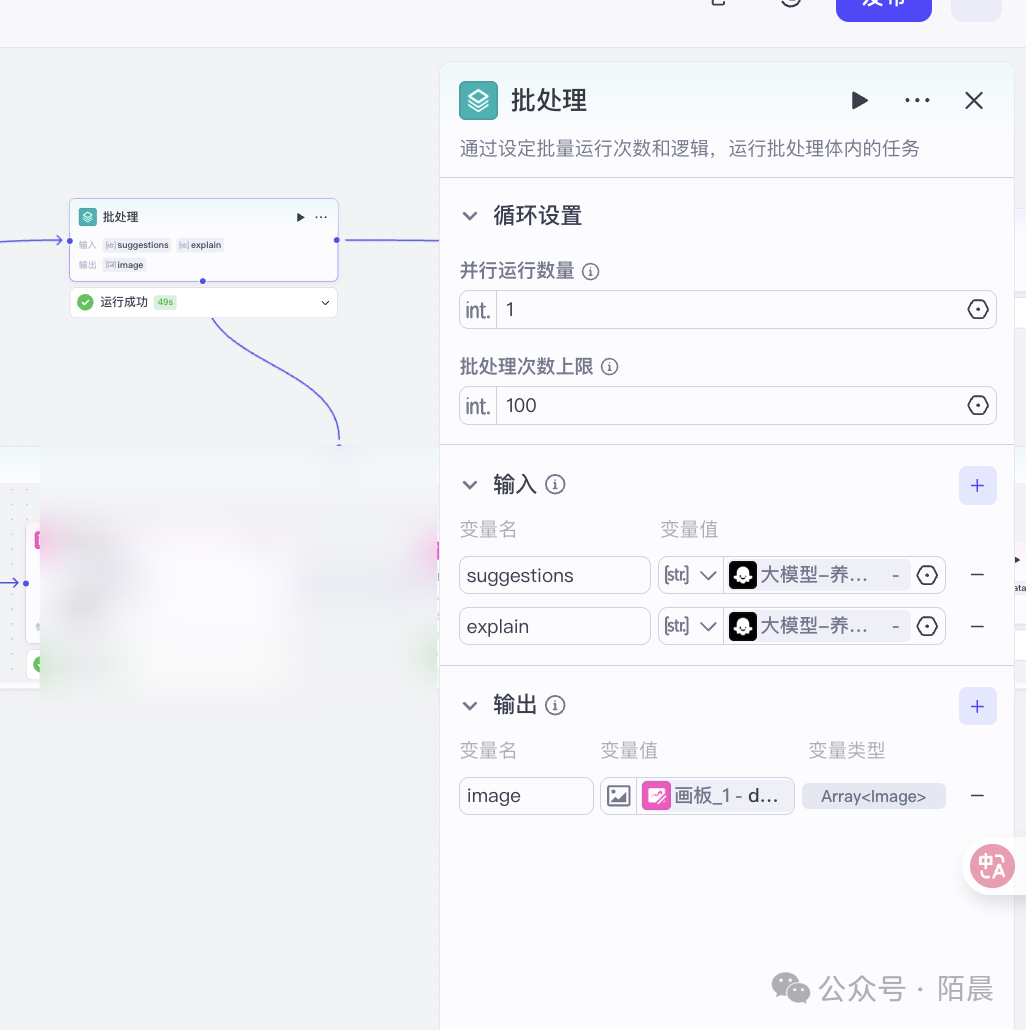Click the 批处理 node's bottom connector port

click(203, 281)
